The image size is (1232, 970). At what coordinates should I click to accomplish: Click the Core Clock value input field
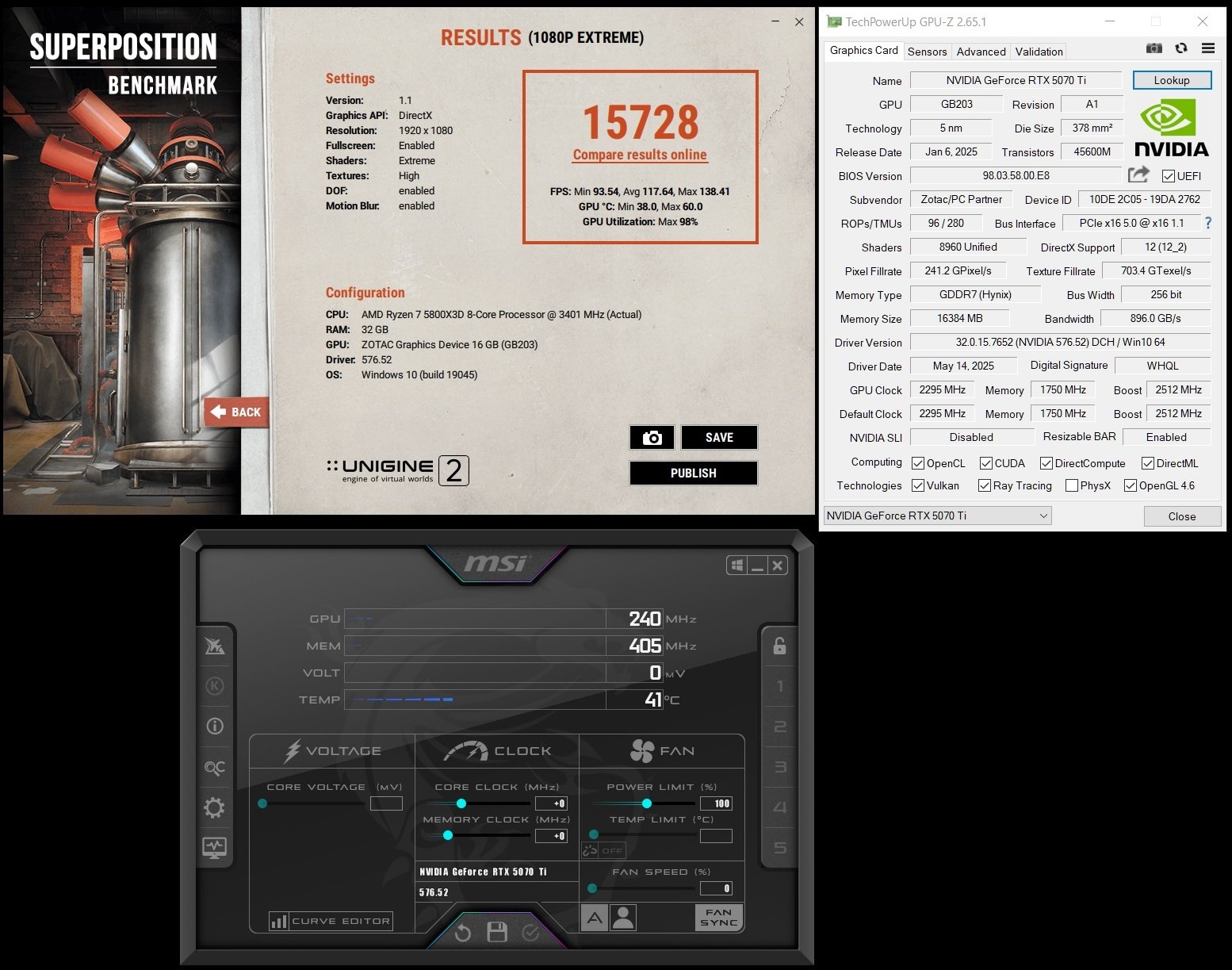[x=551, y=803]
